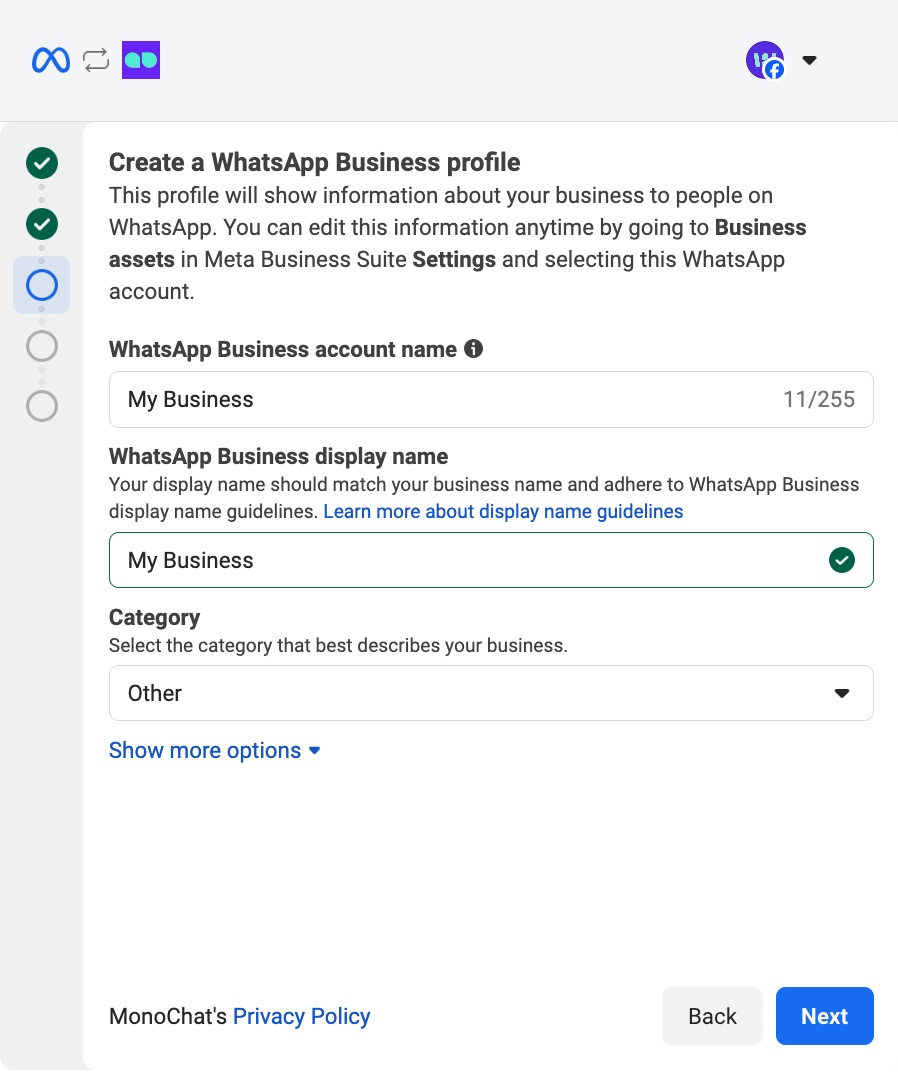Click the profile avatar with Facebook badge
This screenshot has width=898, height=1082.
[x=765, y=60]
